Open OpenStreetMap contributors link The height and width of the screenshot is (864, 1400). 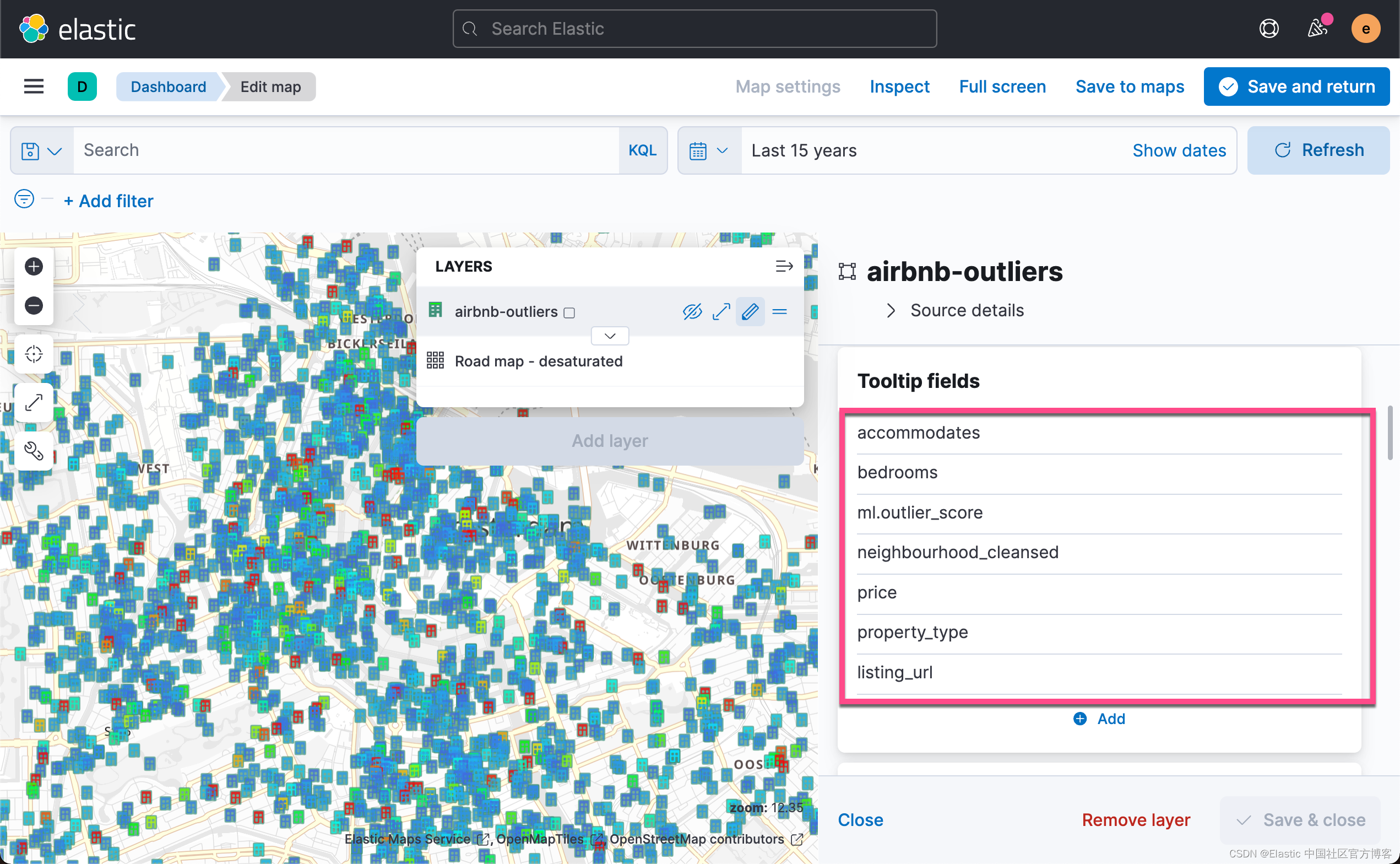click(706, 839)
